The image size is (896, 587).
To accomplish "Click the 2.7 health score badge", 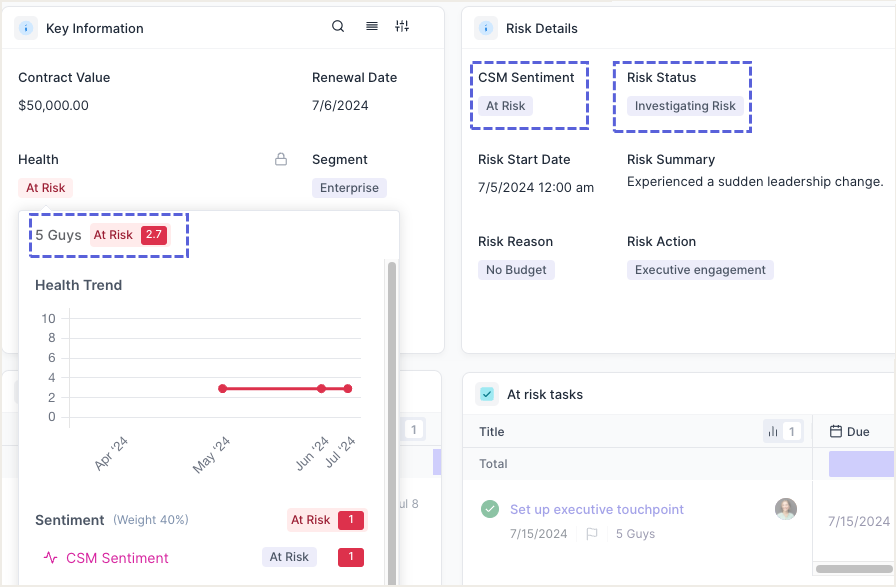I will (154, 235).
